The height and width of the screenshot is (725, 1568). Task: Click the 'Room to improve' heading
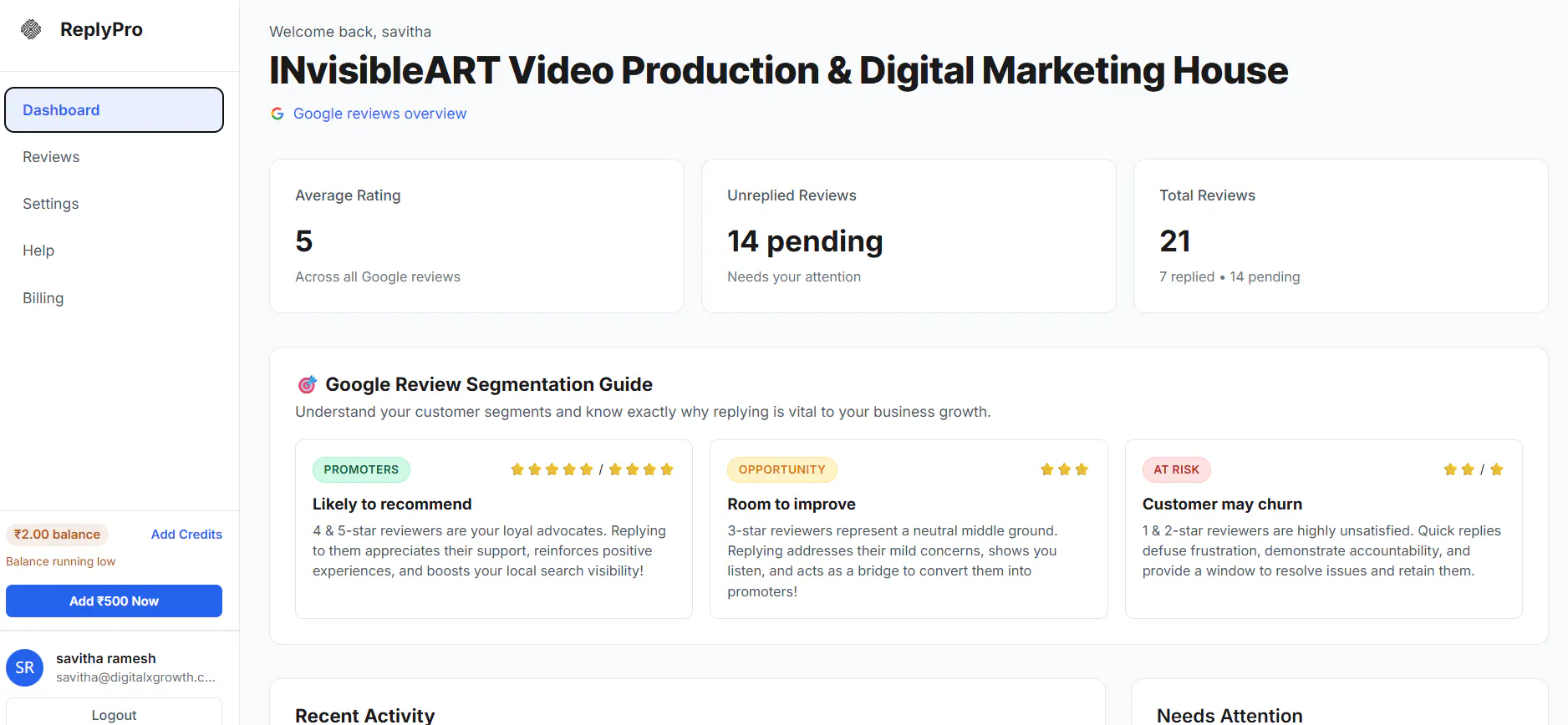tap(792, 504)
